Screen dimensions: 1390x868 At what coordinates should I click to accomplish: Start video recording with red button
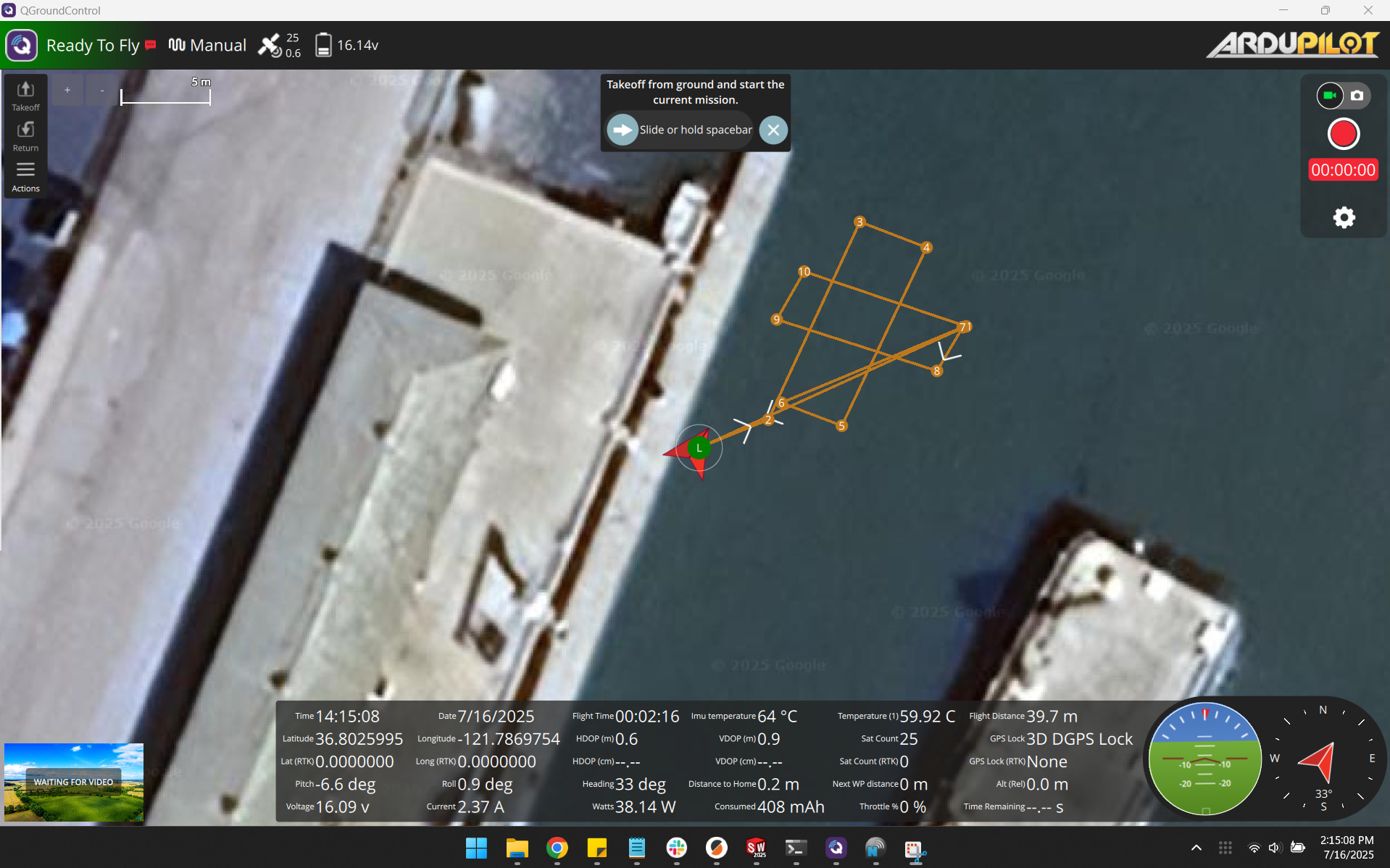1343,134
